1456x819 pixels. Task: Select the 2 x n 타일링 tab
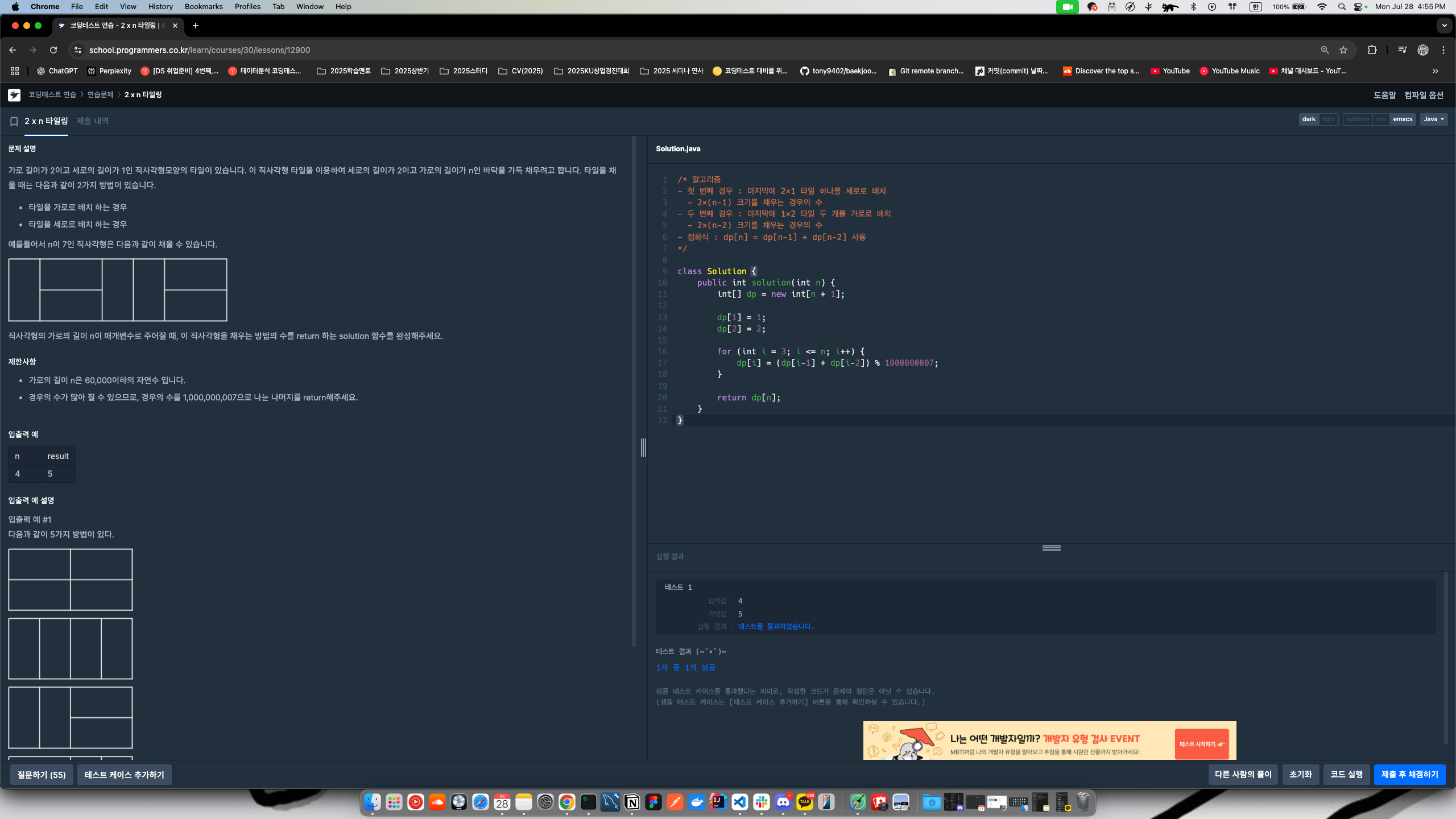(x=46, y=121)
